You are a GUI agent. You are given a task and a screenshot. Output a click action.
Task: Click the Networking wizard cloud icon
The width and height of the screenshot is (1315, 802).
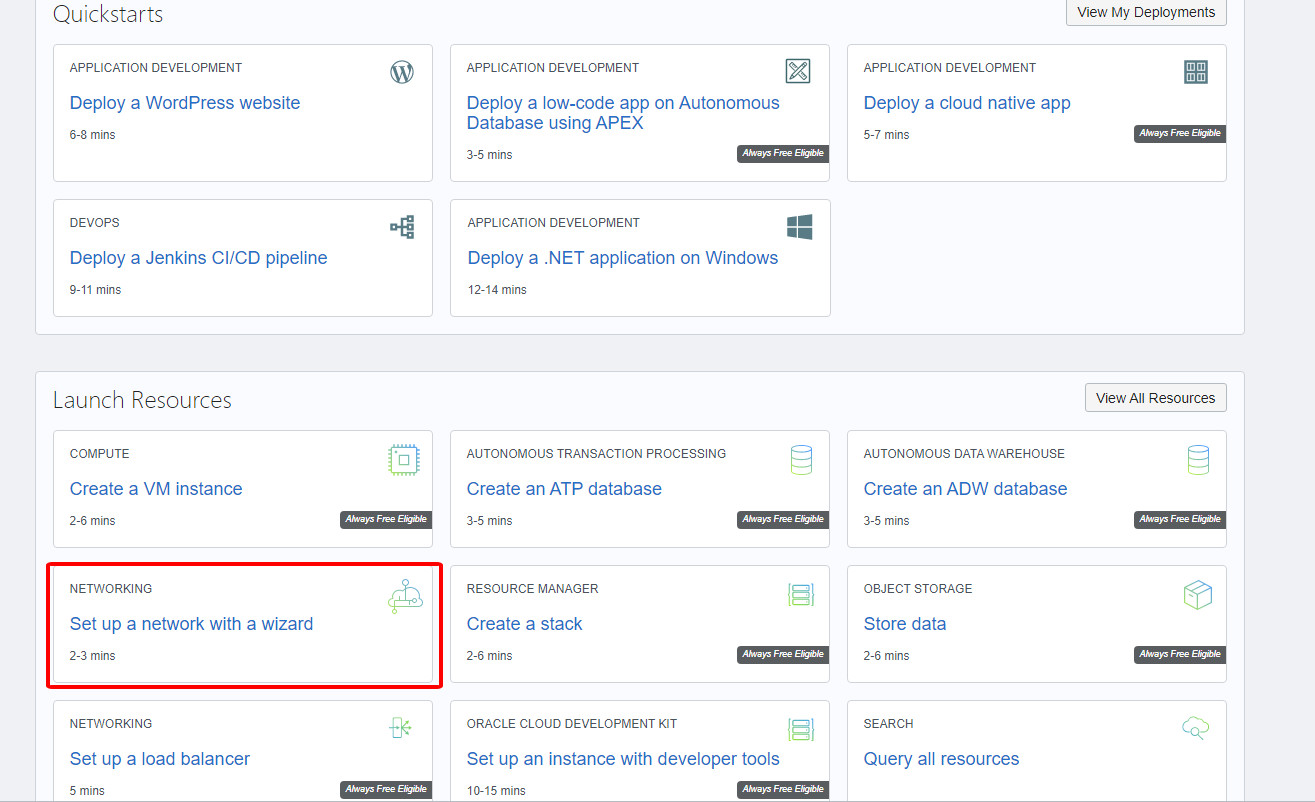[404, 594]
